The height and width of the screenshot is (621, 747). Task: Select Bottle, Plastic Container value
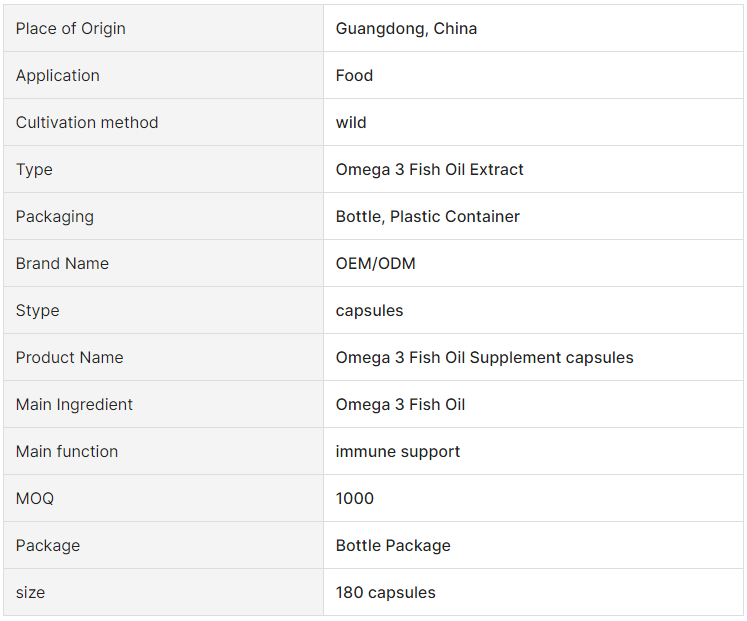coord(427,217)
